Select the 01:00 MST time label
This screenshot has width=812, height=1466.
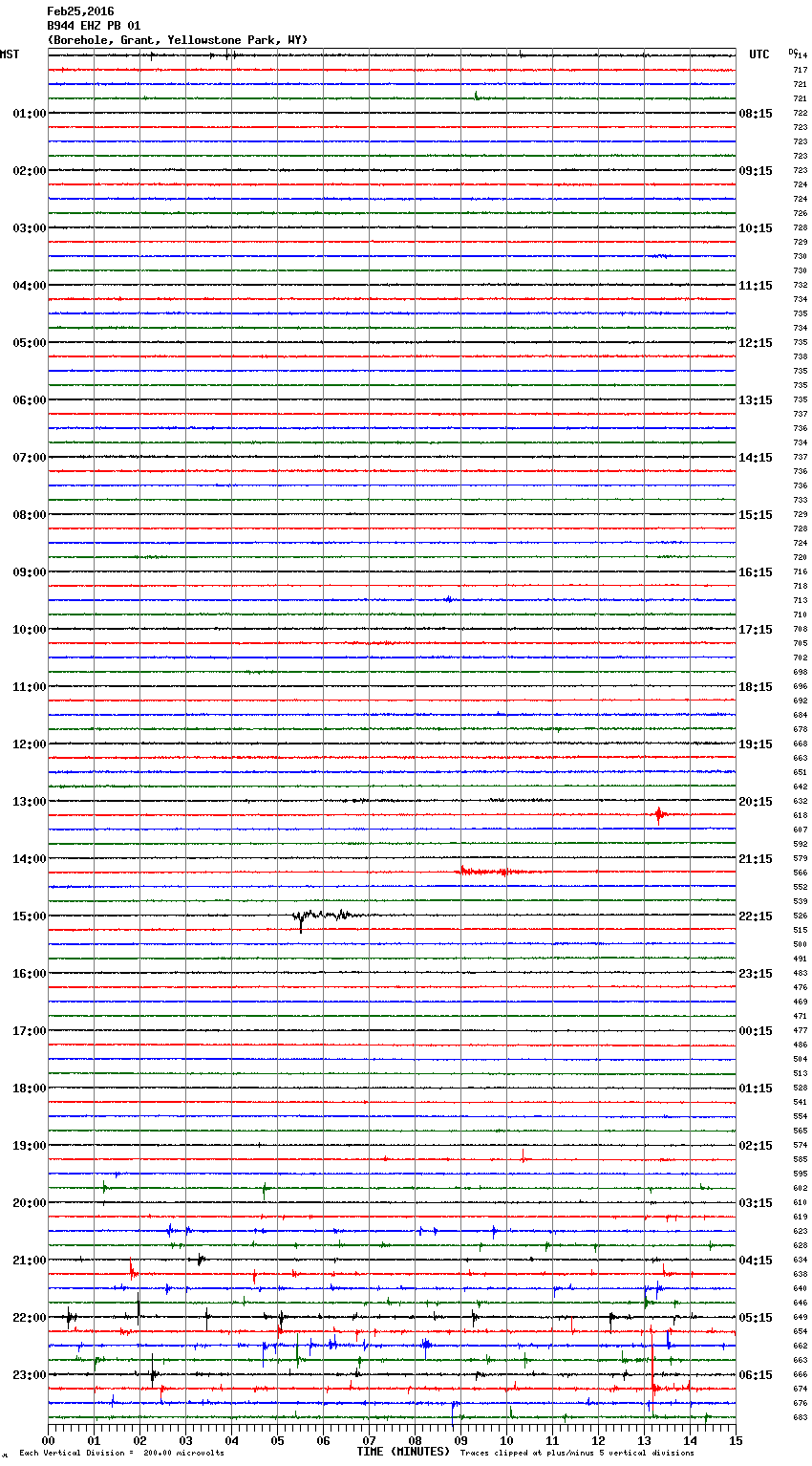pos(30,114)
